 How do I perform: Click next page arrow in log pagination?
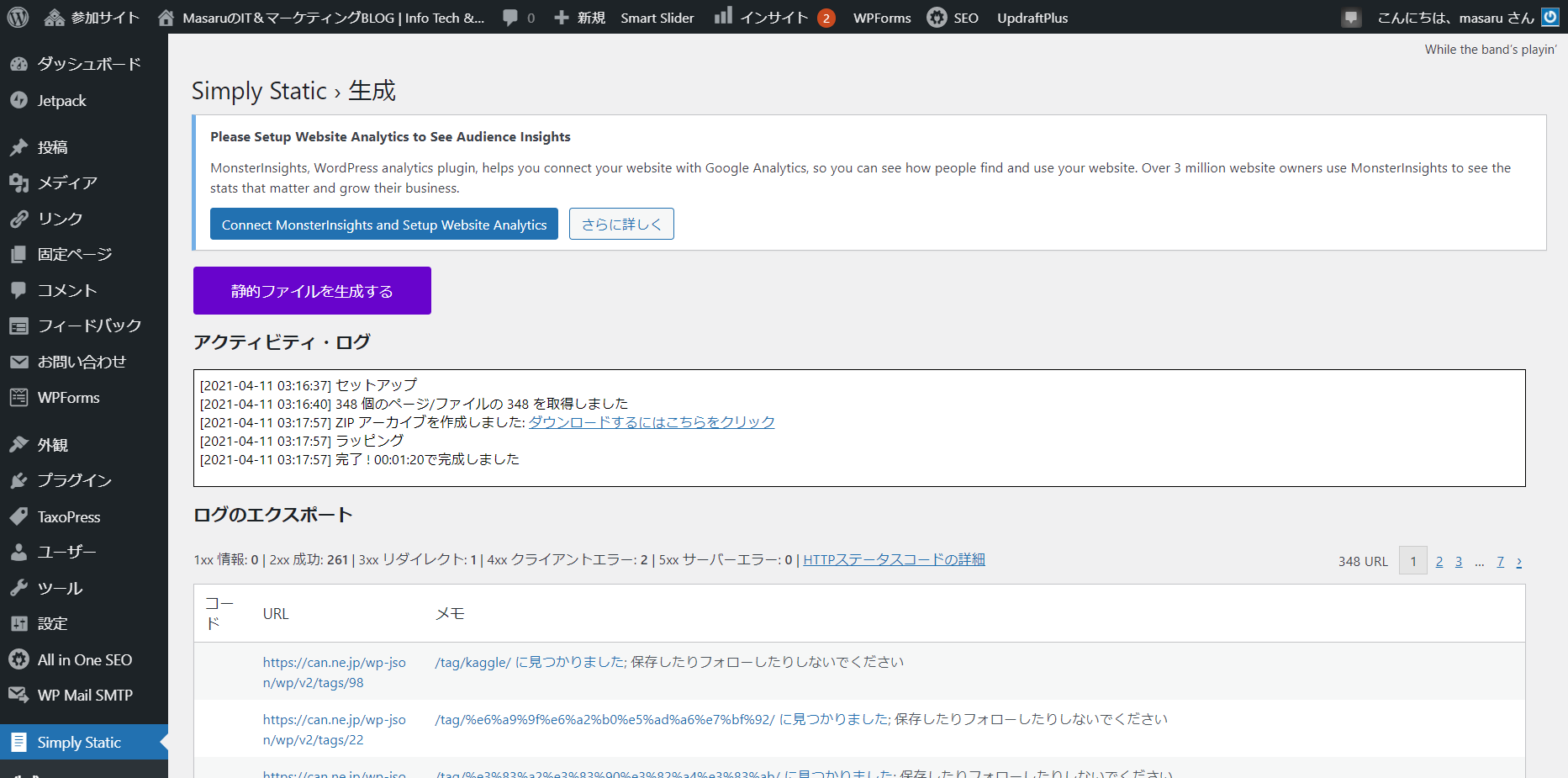(1519, 561)
